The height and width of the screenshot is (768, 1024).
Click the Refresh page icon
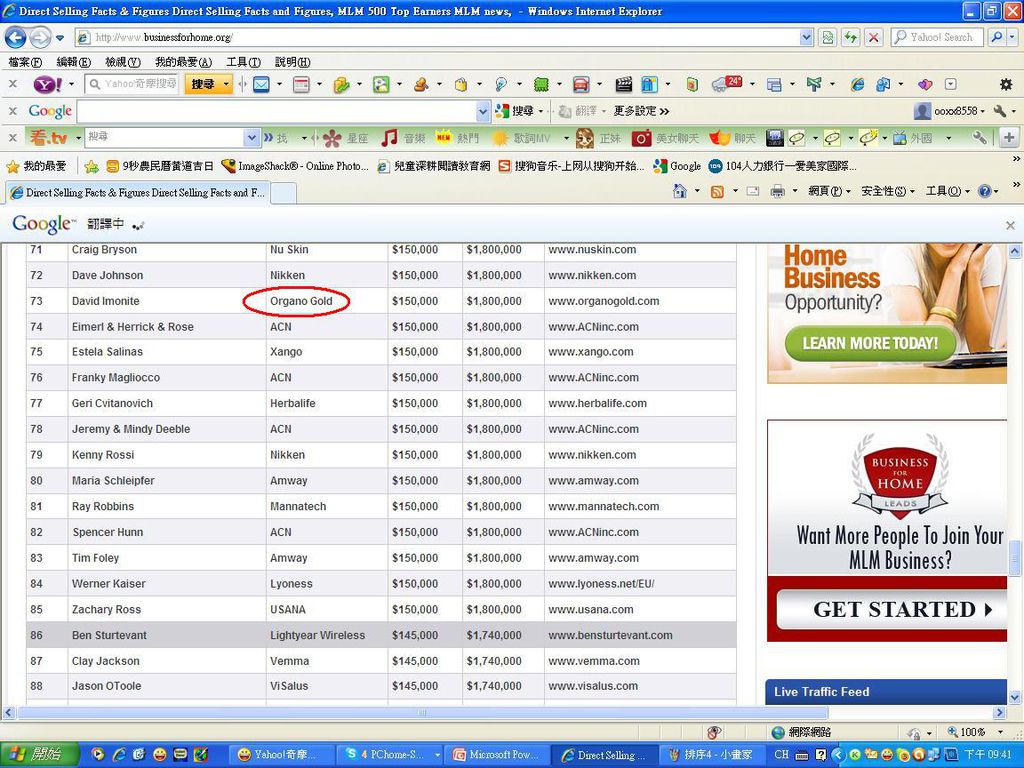coord(850,37)
